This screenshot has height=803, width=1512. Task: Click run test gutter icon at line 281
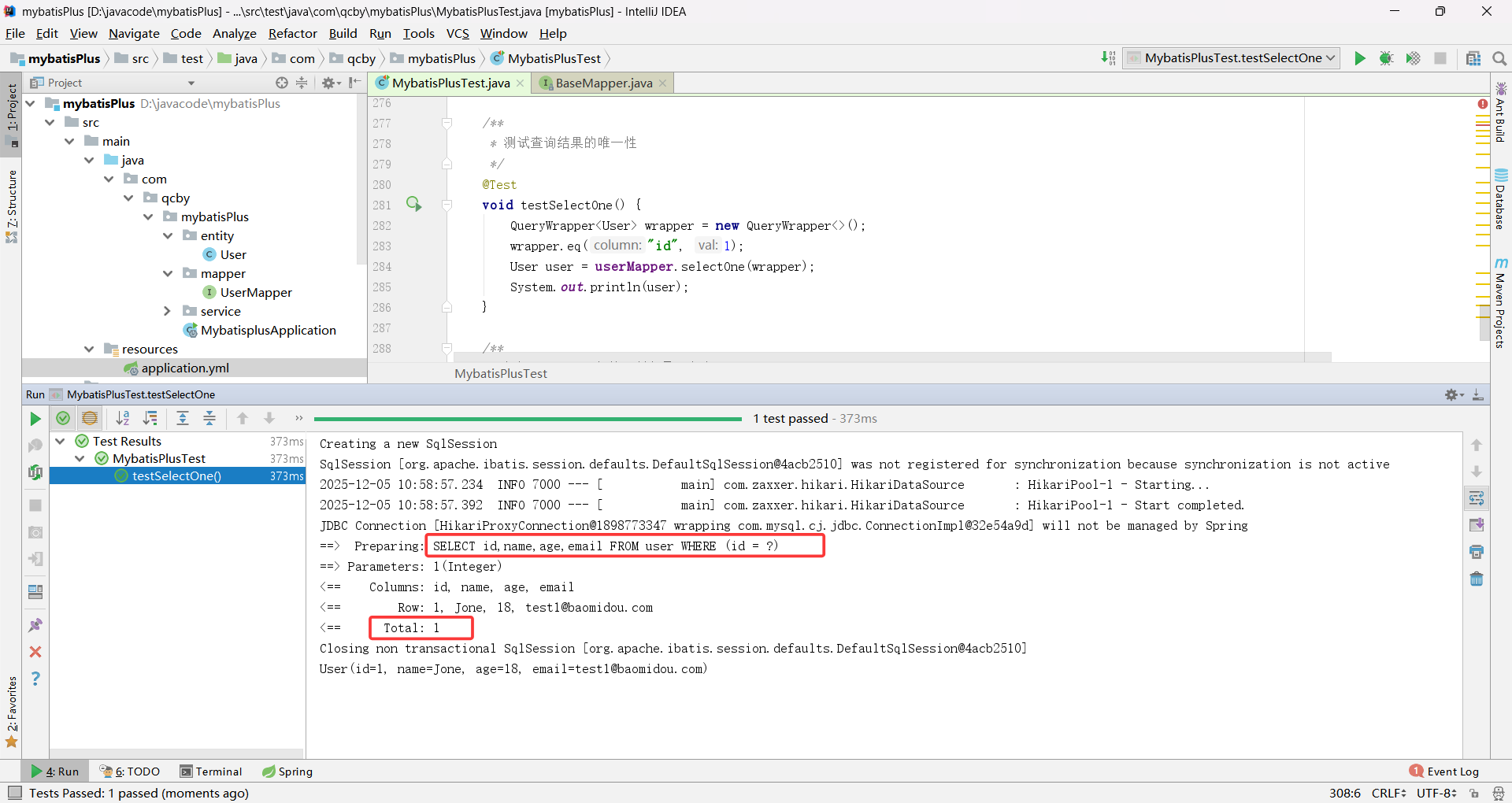413,205
